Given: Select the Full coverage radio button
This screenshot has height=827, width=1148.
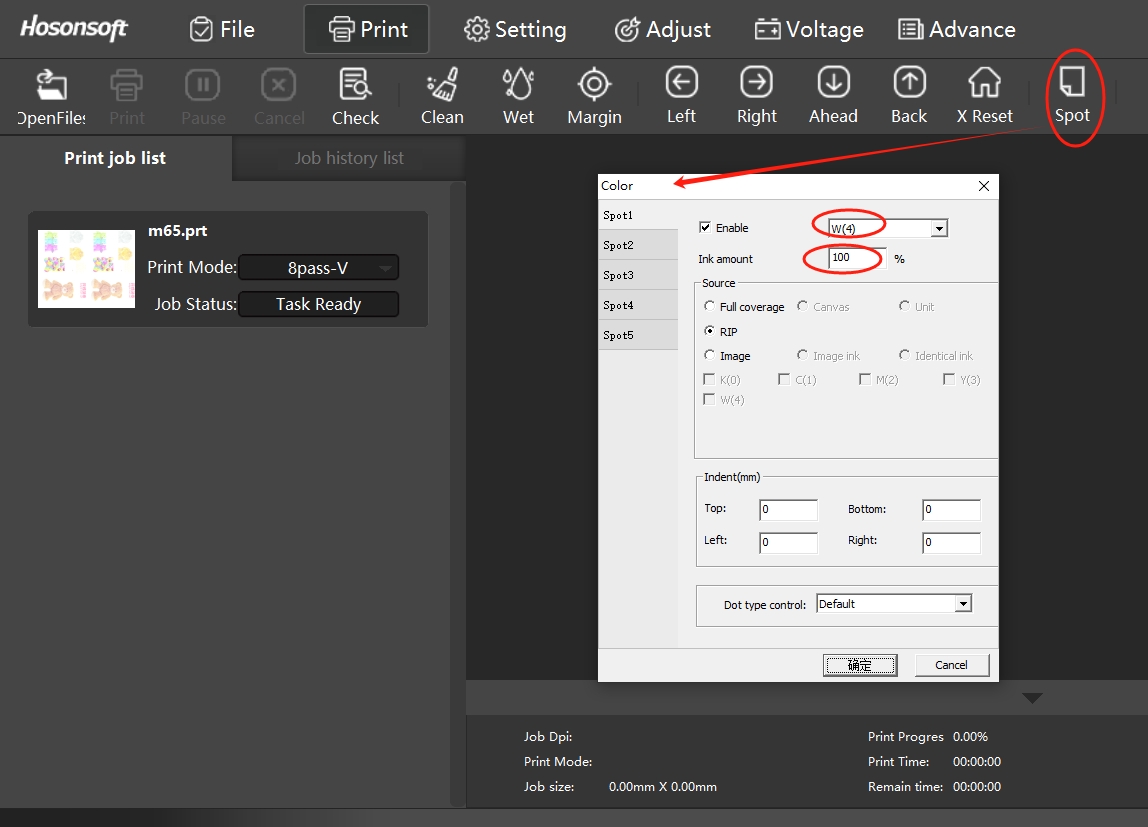Looking at the screenshot, I should coord(710,307).
